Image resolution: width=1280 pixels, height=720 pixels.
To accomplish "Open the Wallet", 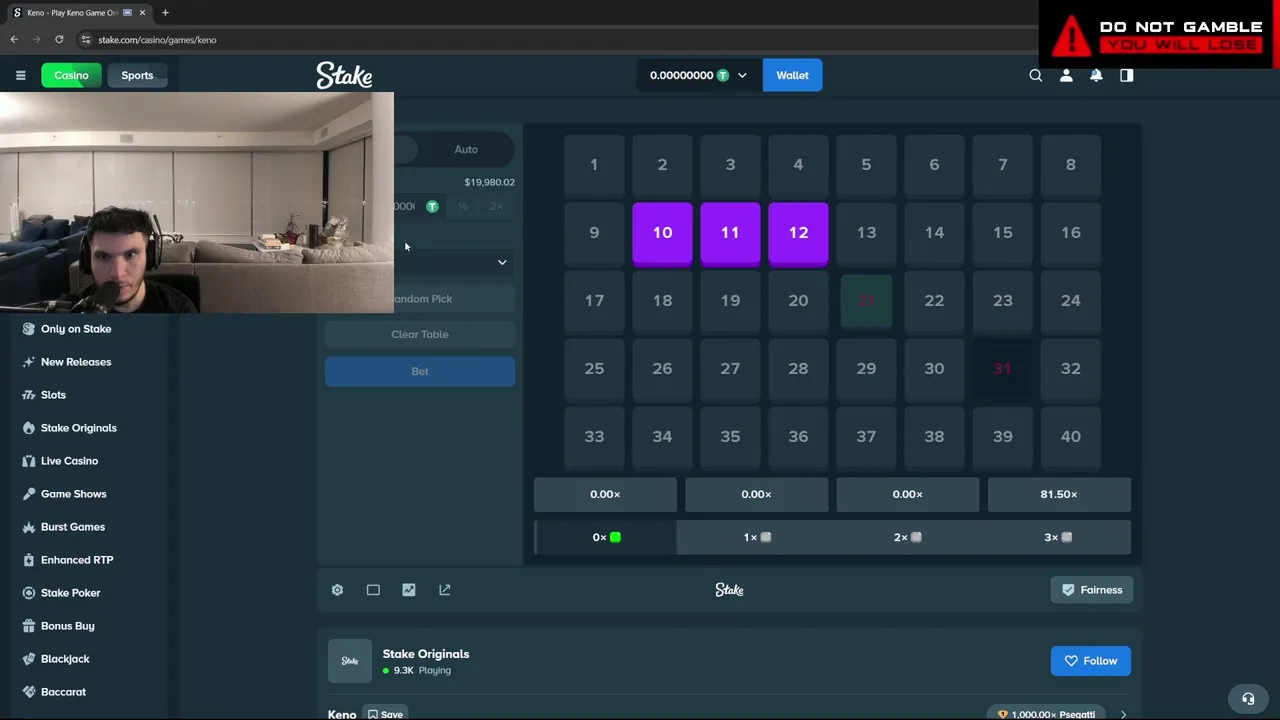I will pyautogui.click(x=792, y=75).
